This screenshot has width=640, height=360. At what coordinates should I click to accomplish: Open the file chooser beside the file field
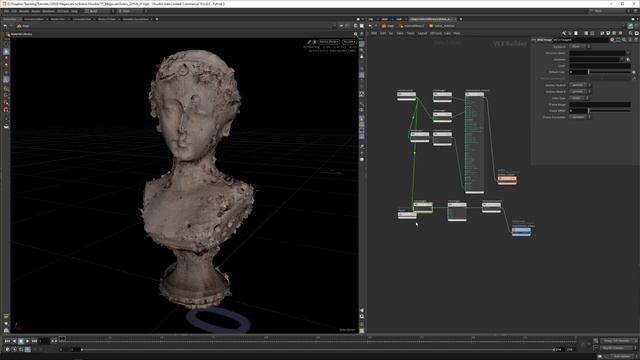[628, 59]
